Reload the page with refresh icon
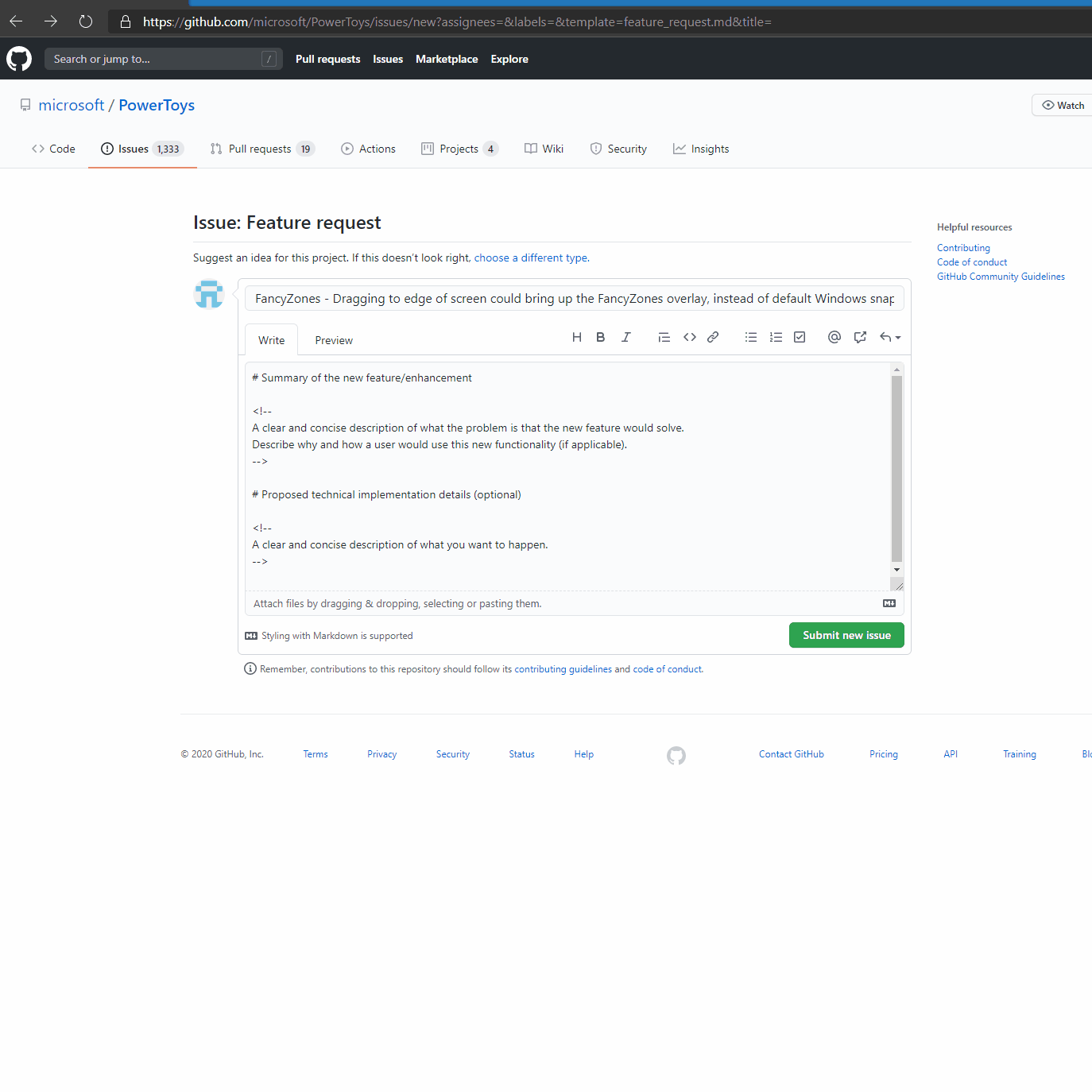Viewport: 1092px width, 1092px height. [x=86, y=21]
